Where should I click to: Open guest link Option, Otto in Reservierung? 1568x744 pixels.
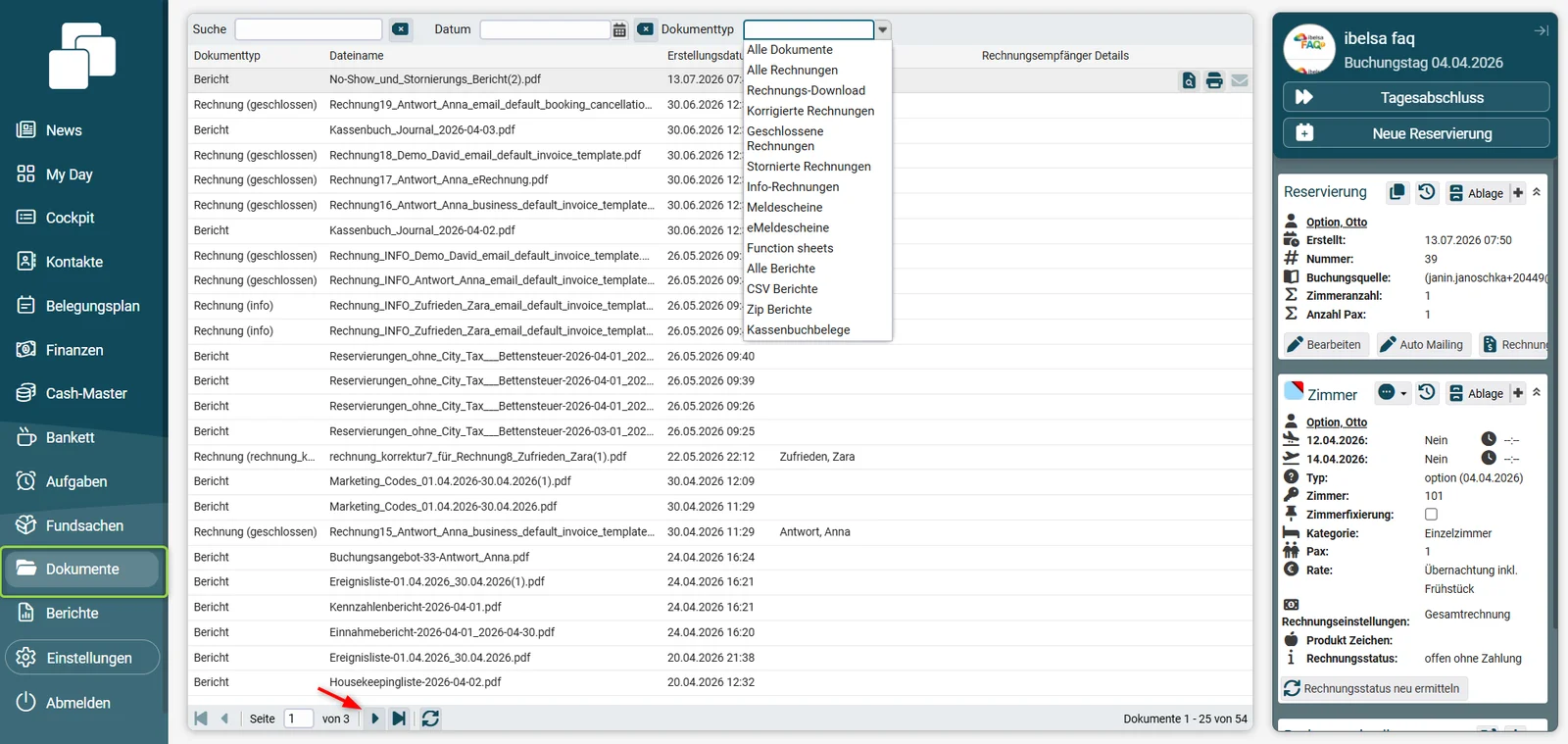point(1337,223)
